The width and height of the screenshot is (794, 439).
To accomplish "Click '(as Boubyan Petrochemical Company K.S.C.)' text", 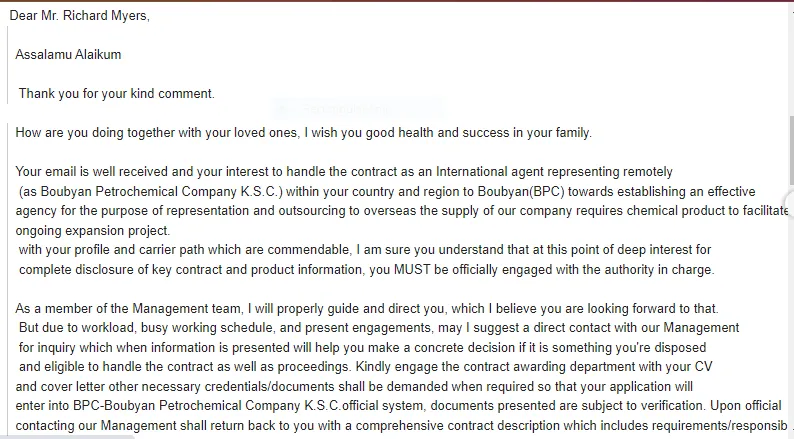I will [151, 191].
